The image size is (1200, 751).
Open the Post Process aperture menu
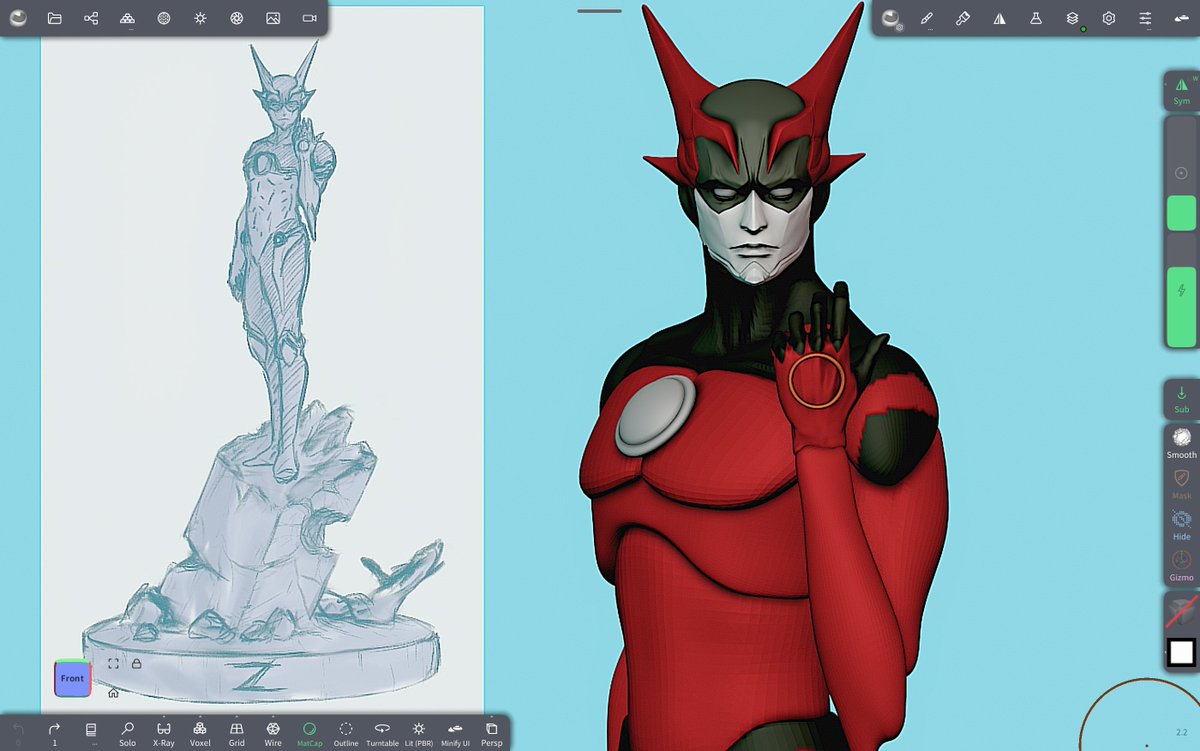(236, 18)
